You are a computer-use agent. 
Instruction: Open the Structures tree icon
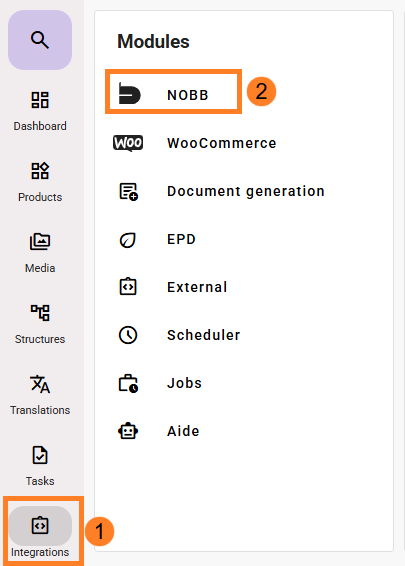point(40,313)
